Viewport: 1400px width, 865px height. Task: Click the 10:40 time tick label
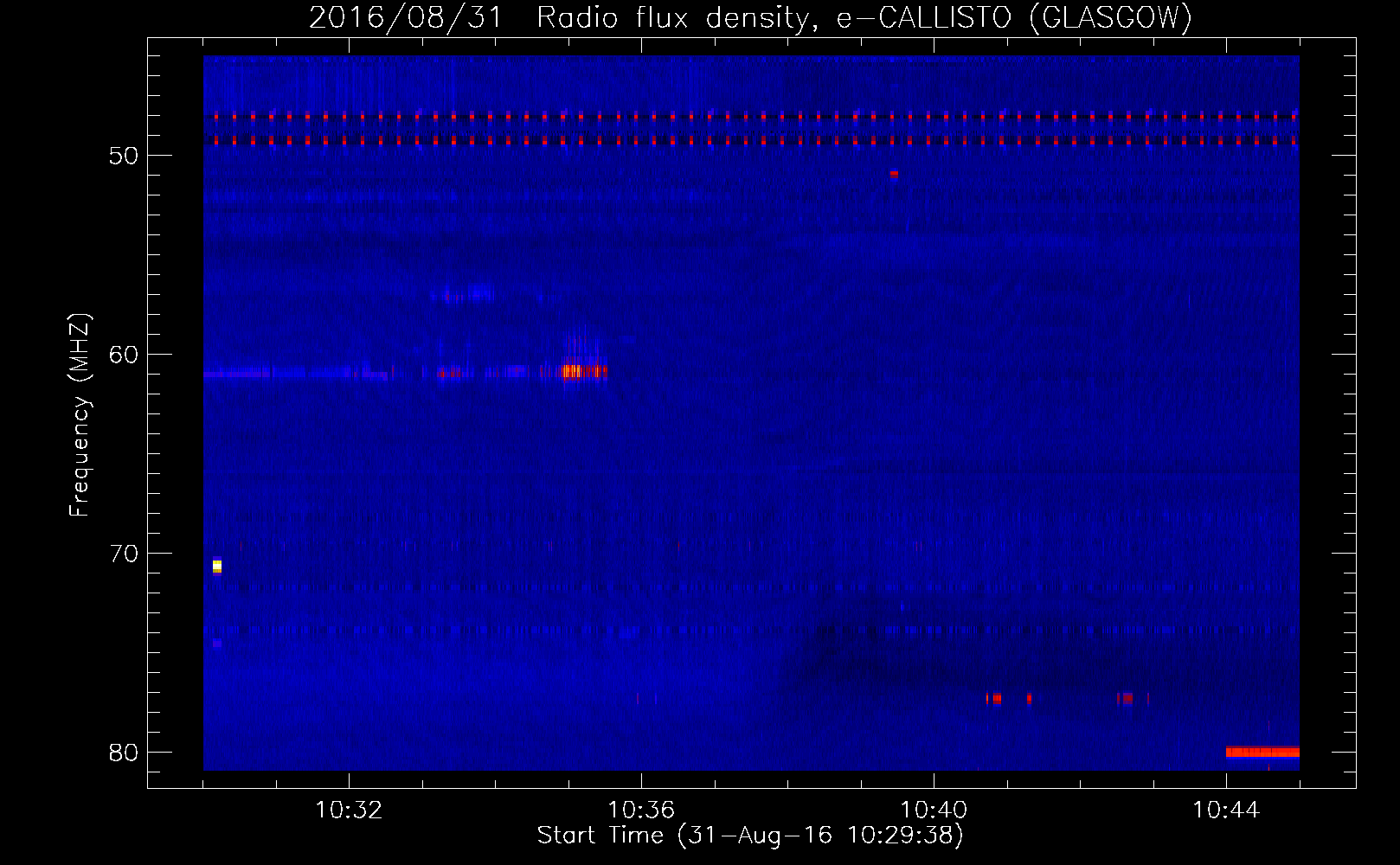pos(934,811)
